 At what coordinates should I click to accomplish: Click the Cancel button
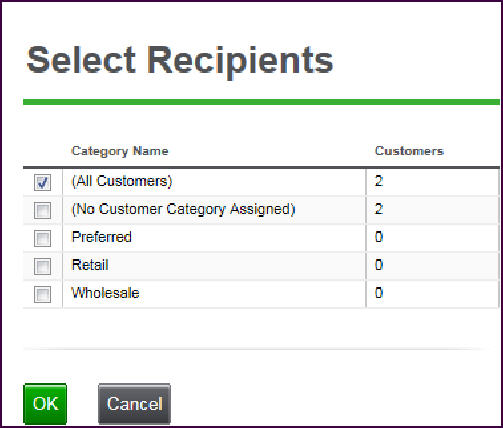tap(135, 404)
